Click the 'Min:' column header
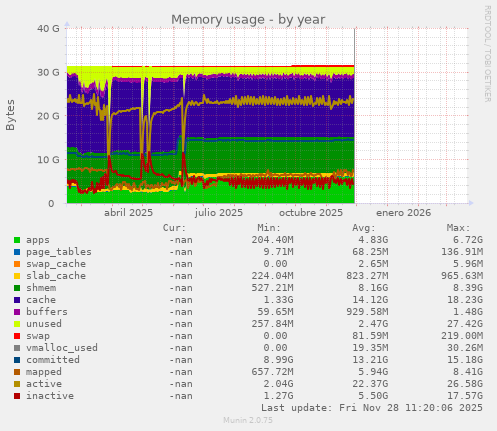 pyautogui.click(x=269, y=228)
